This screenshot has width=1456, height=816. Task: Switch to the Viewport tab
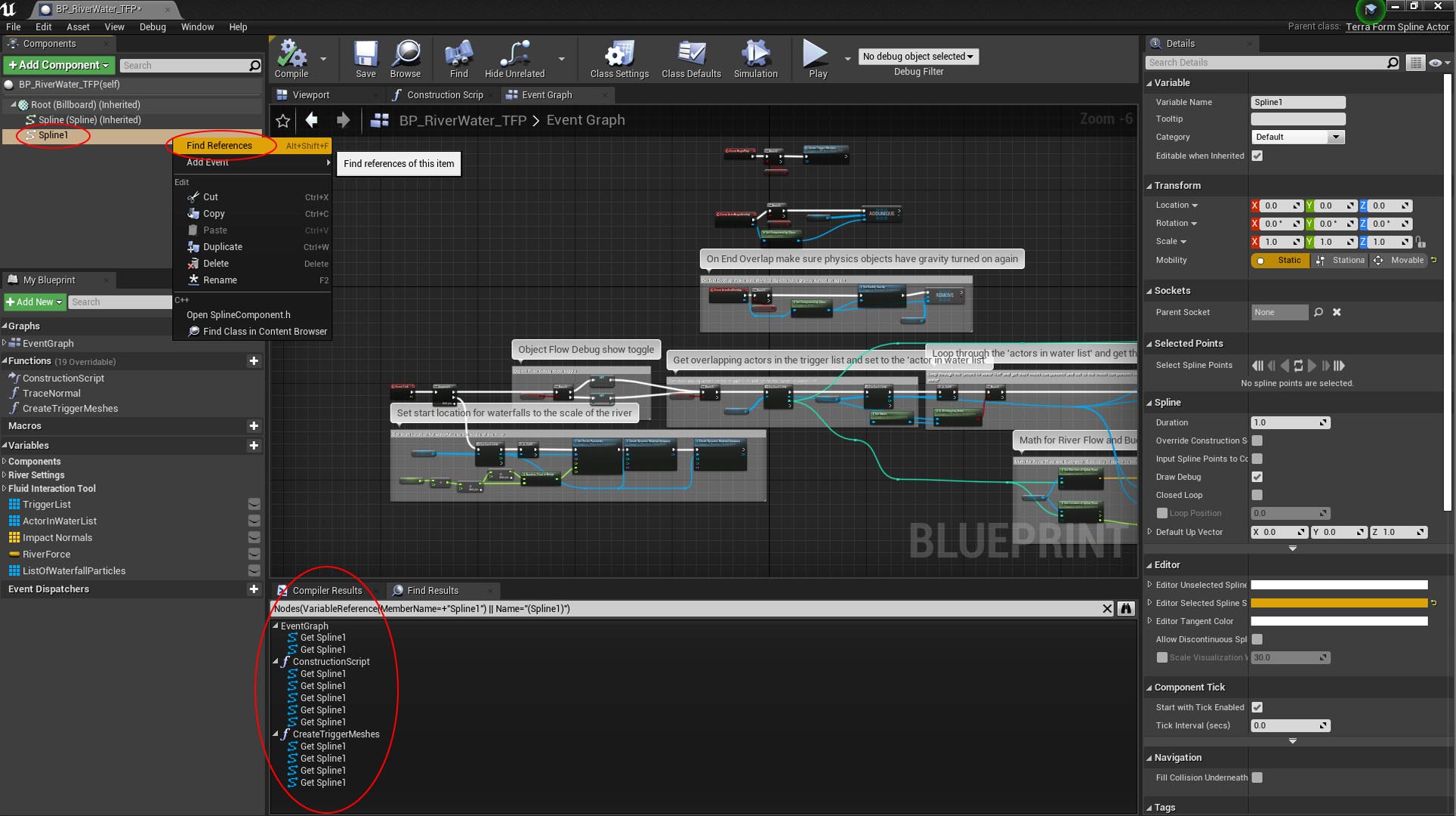(x=310, y=95)
